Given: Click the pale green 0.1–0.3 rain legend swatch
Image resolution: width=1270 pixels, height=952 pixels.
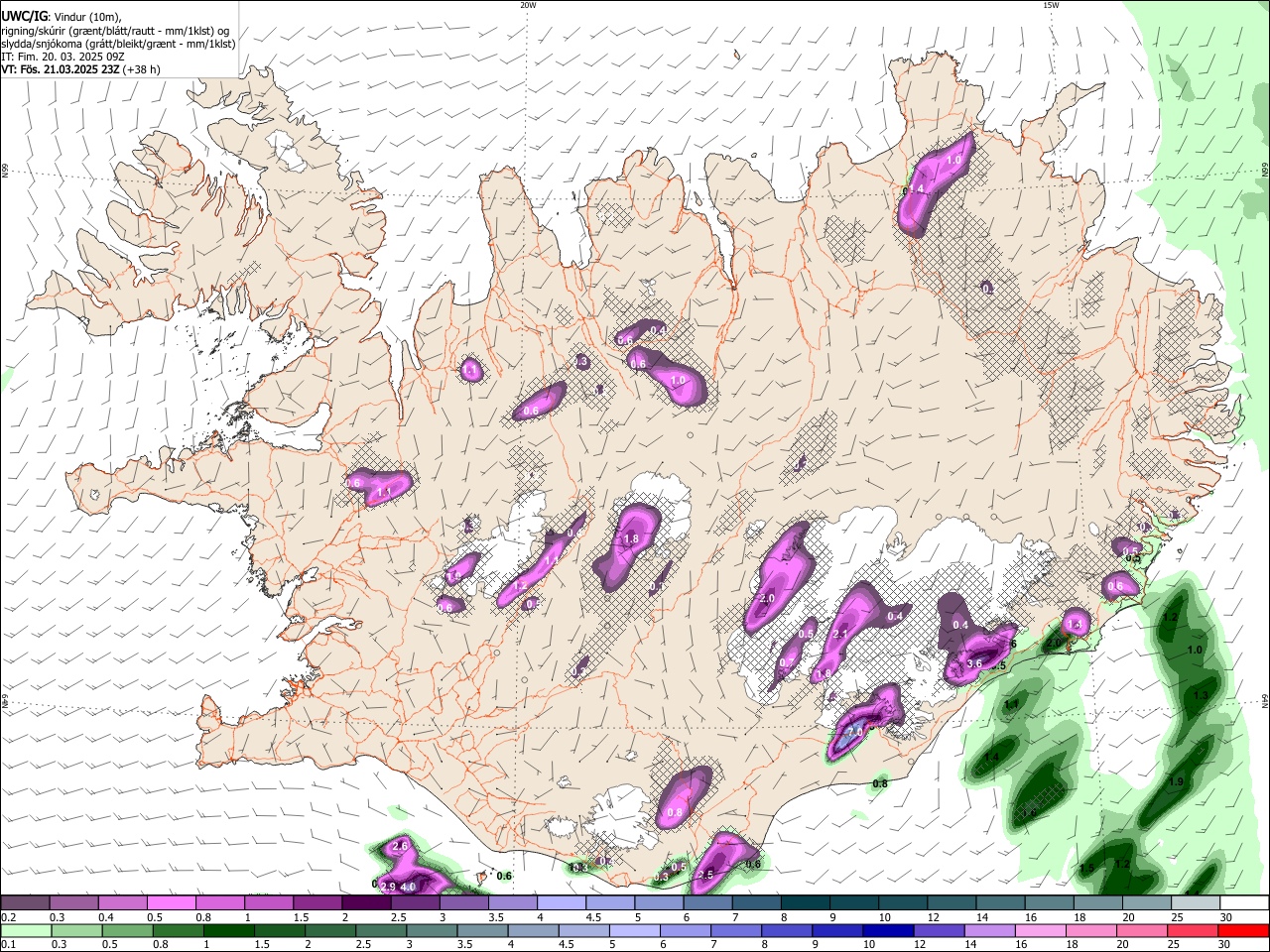Looking at the screenshot, I should (x=25, y=930).
